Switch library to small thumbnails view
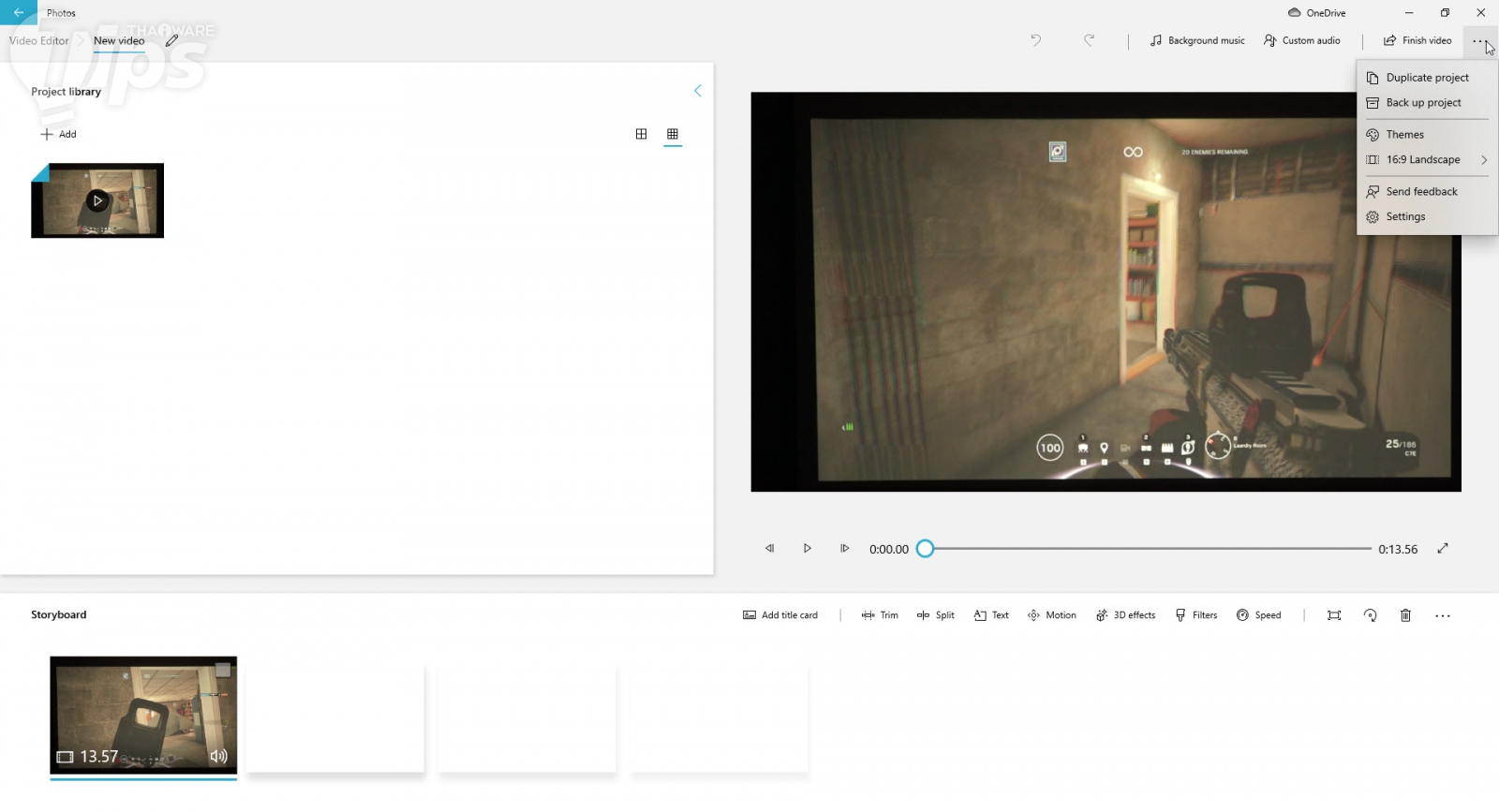Viewport: 1499px width, 812px height. coord(673,134)
